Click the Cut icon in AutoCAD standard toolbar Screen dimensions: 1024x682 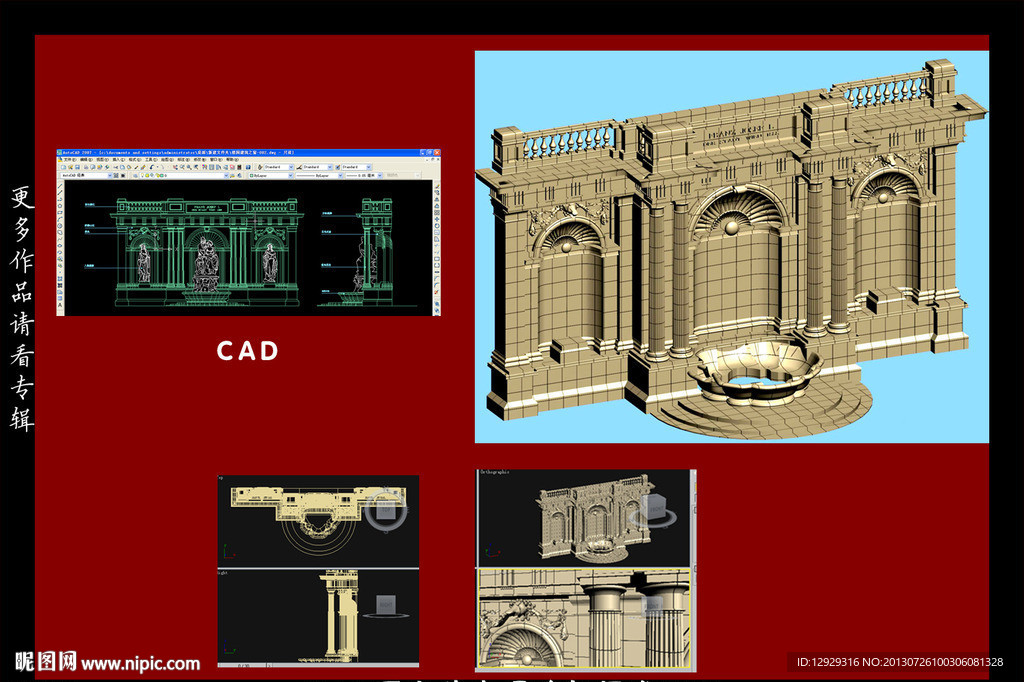coord(116,167)
